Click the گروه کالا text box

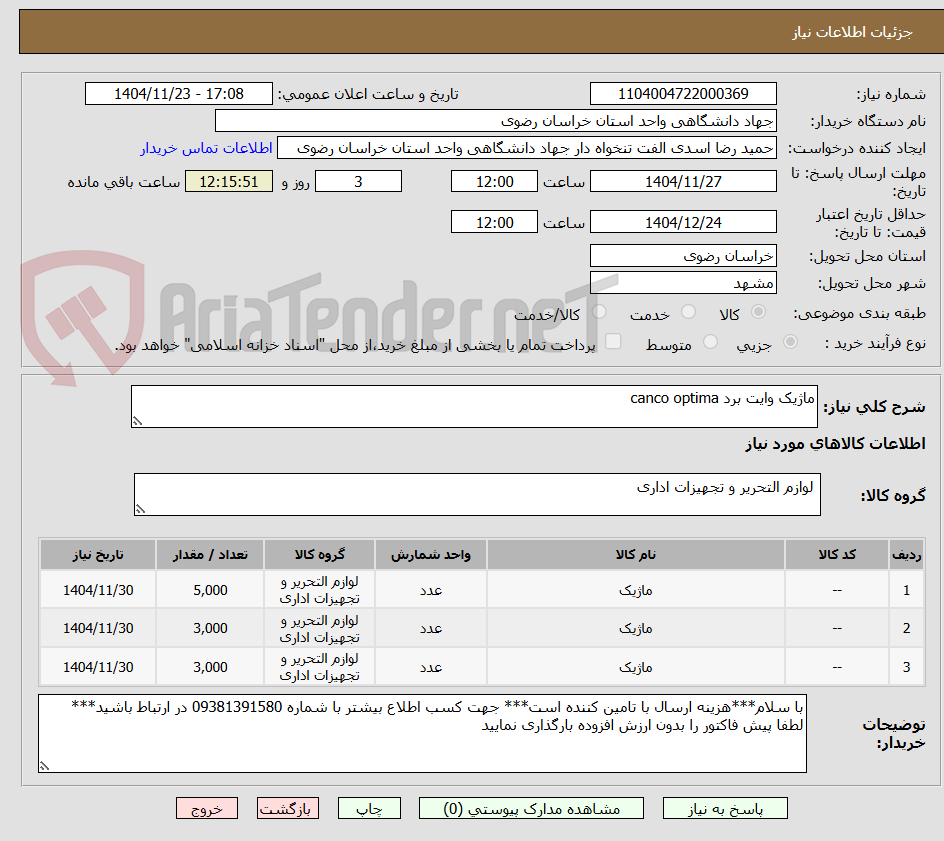[477, 494]
